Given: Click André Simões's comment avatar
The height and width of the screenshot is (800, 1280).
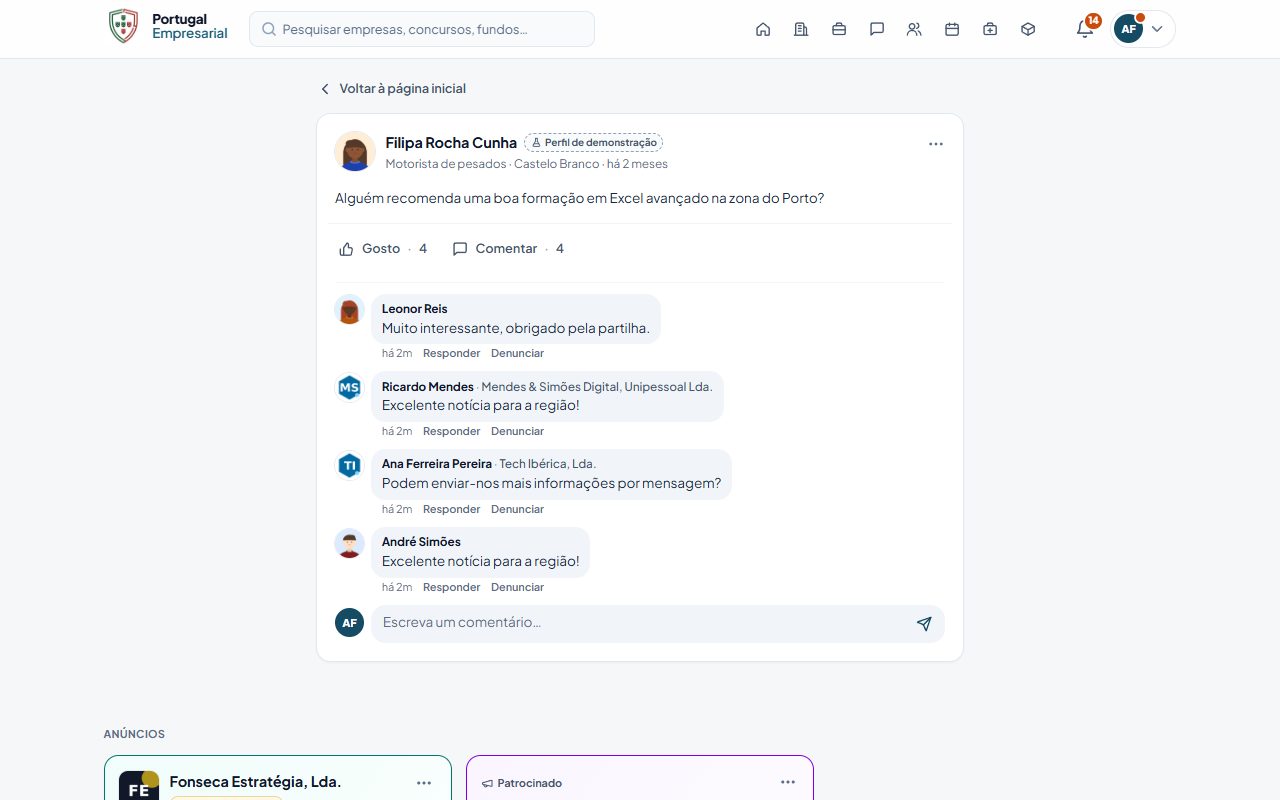Looking at the screenshot, I should click(x=349, y=544).
